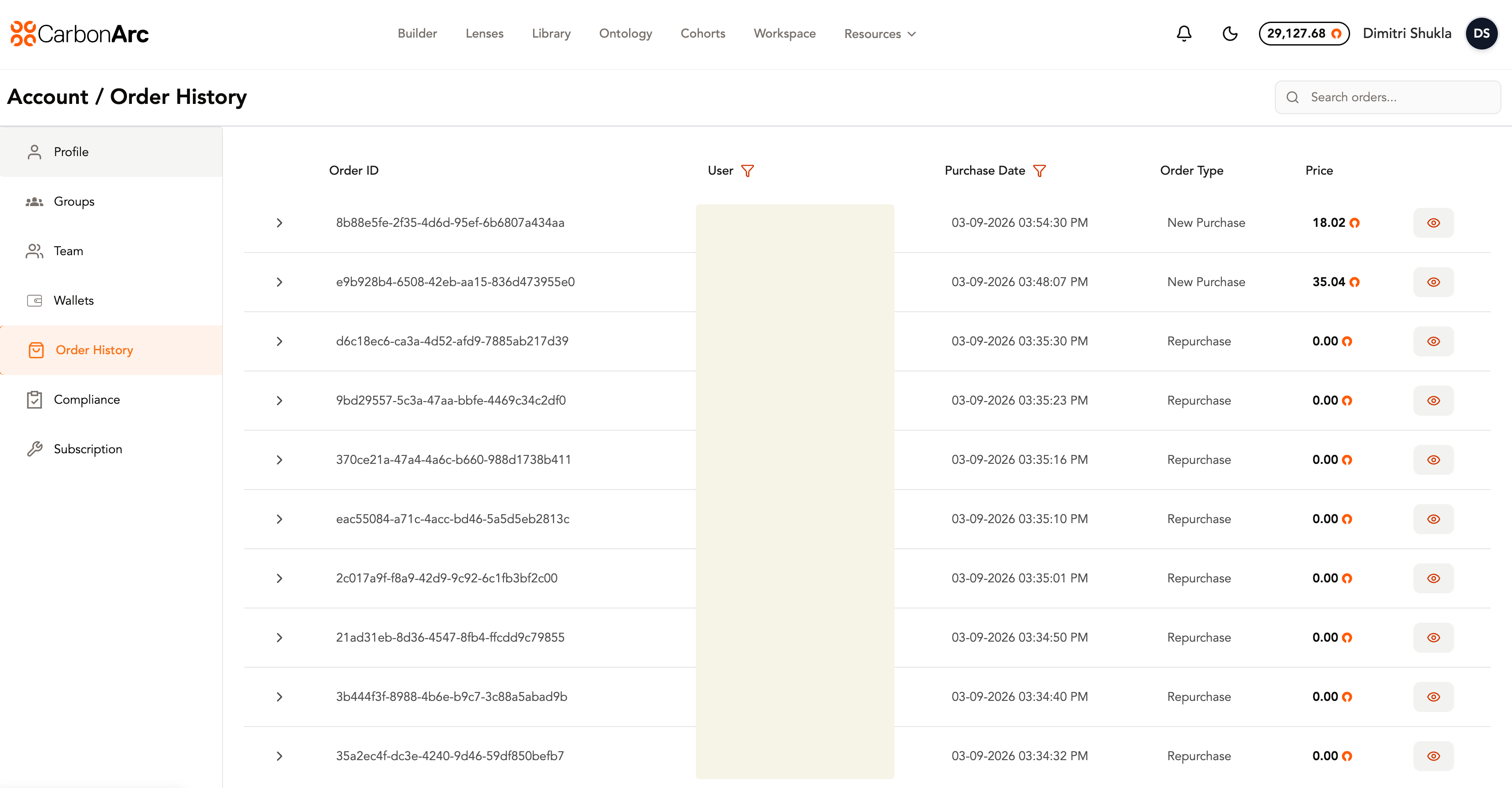Click the eye icon for the 35.04 order
This screenshot has width=1512, height=788.
[1433, 282]
